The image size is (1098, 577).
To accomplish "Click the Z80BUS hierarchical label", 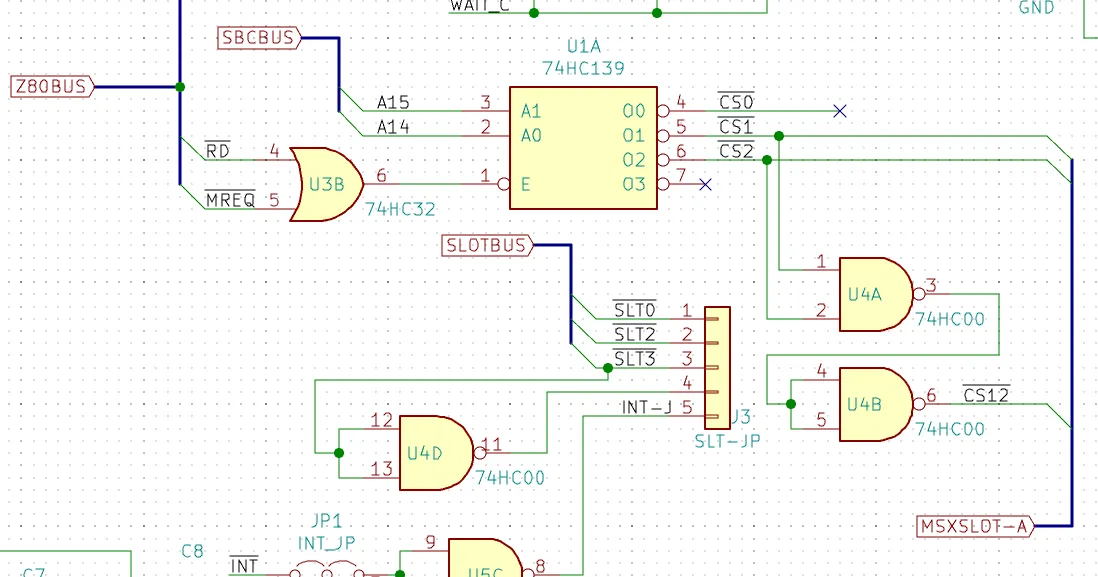I will tap(52, 87).
